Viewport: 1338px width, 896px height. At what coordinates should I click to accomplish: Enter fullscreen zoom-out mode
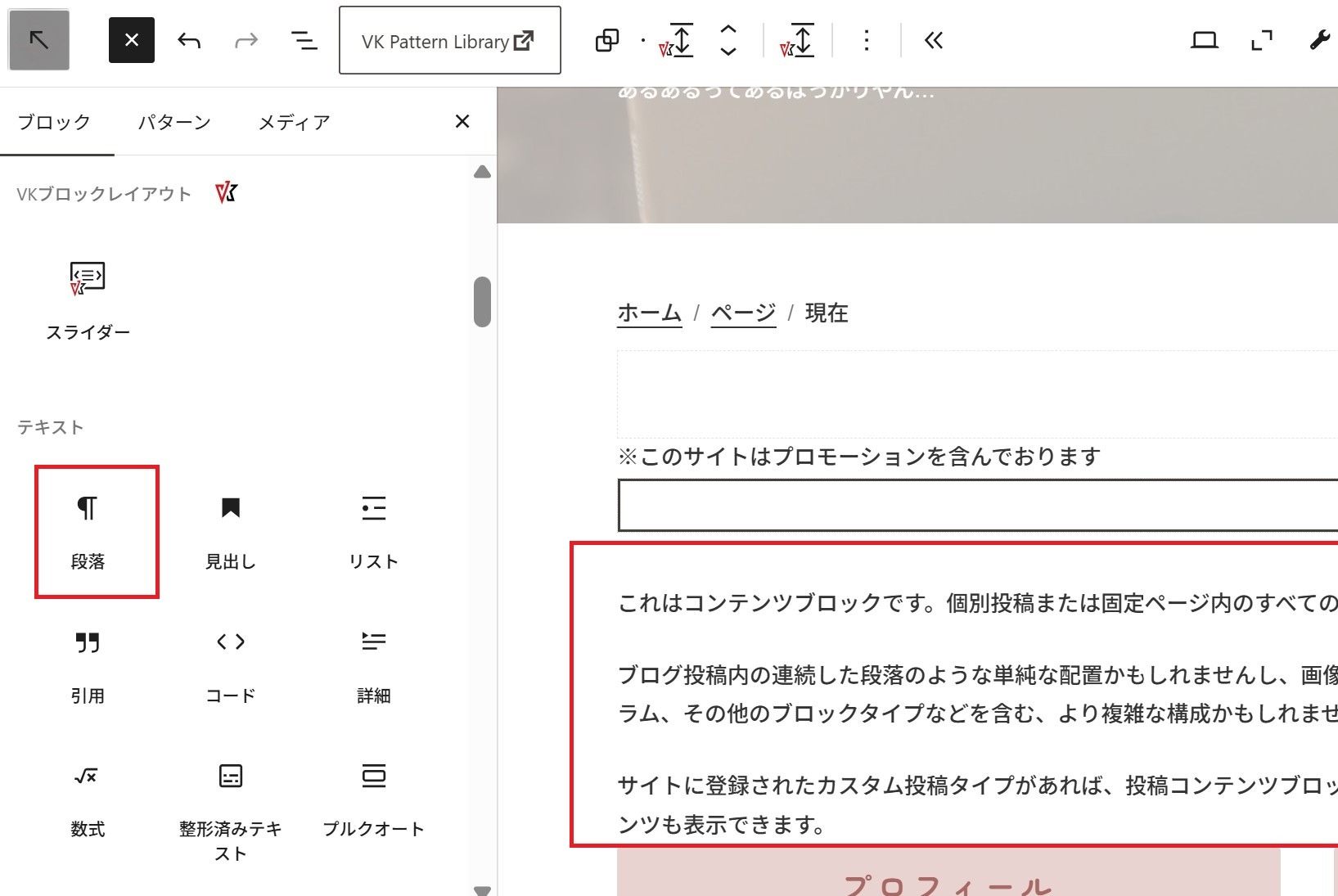[x=1262, y=40]
